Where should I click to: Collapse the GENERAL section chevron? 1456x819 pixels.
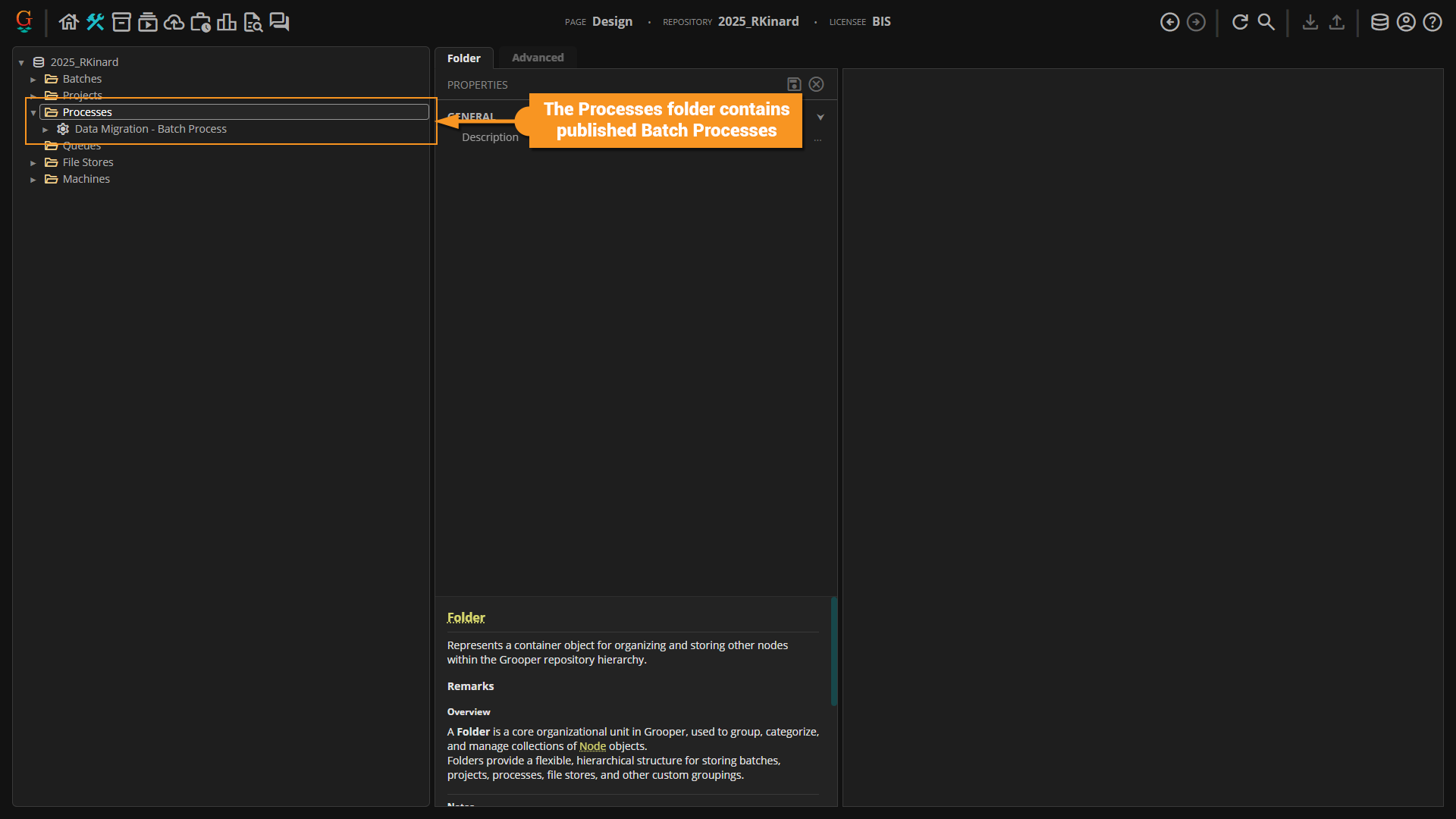click(x=821, y=117)
